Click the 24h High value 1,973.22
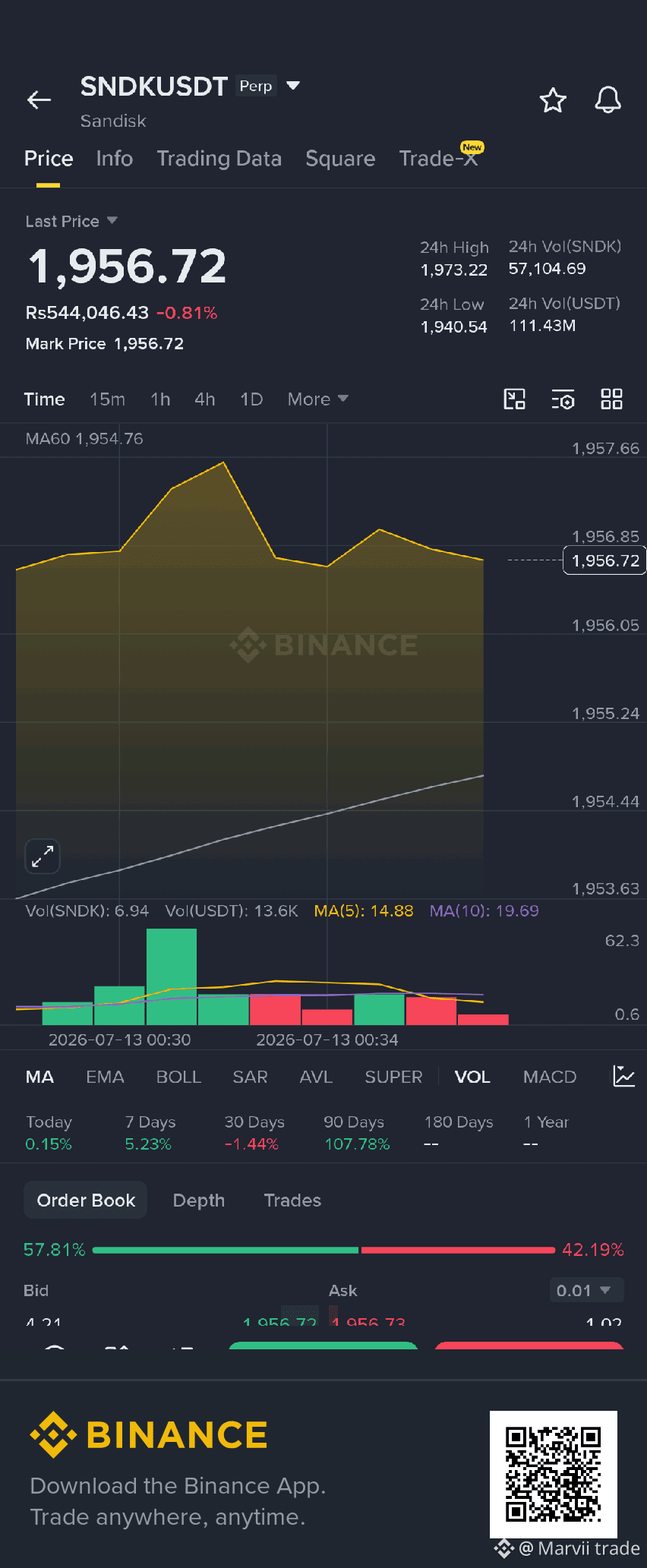647x1568 pixels. coord(454,270)
